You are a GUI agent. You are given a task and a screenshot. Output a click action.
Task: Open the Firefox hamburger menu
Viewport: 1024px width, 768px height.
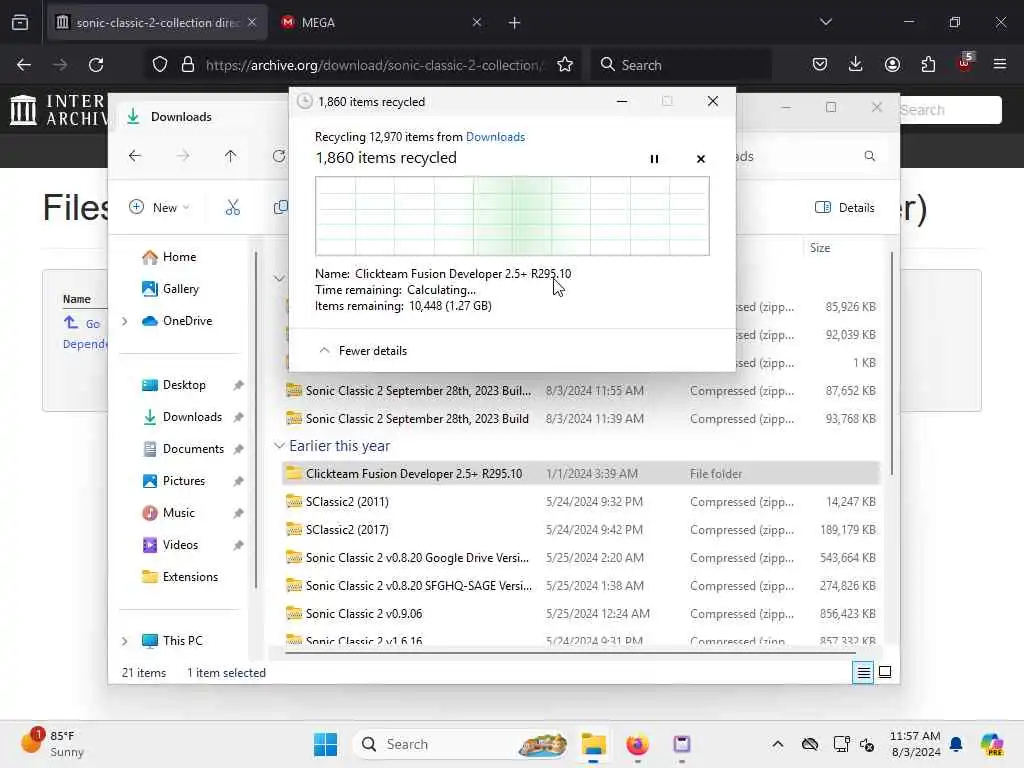[x=1000, y=64]
